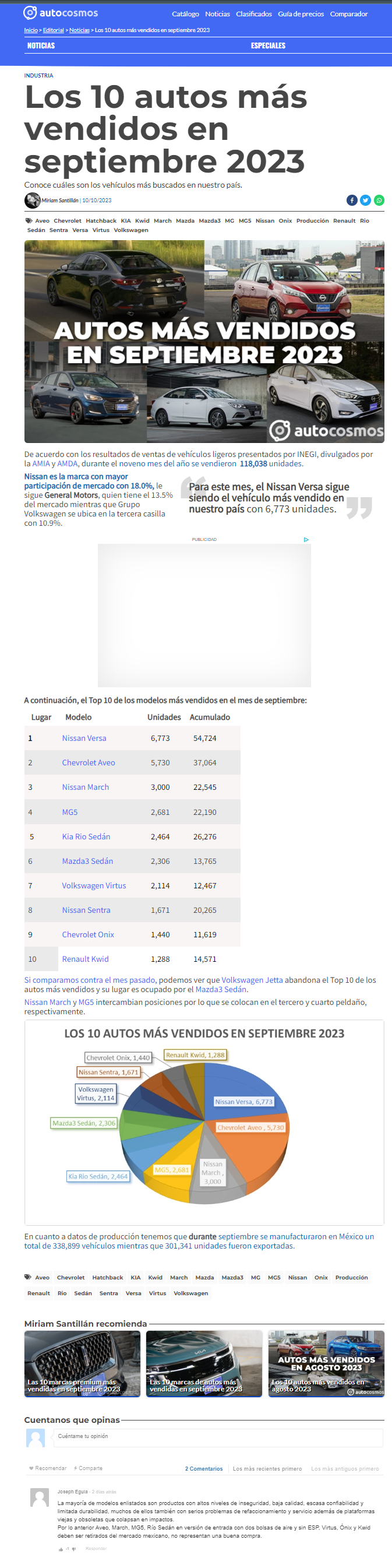Open the Comparador menu item

pos(349,14)
